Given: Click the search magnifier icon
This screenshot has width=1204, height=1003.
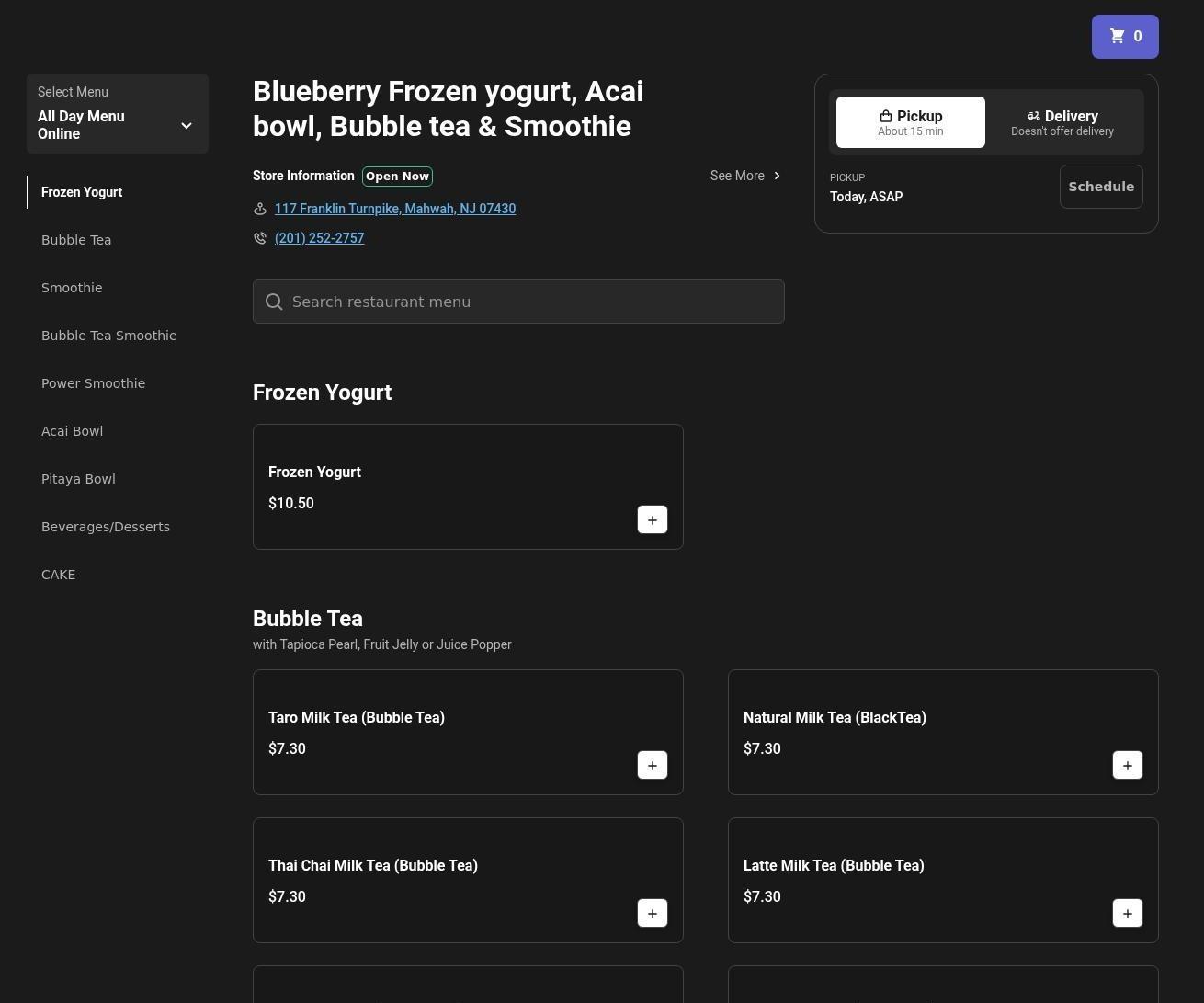Looking at the screenshot, I should point(274,302).
